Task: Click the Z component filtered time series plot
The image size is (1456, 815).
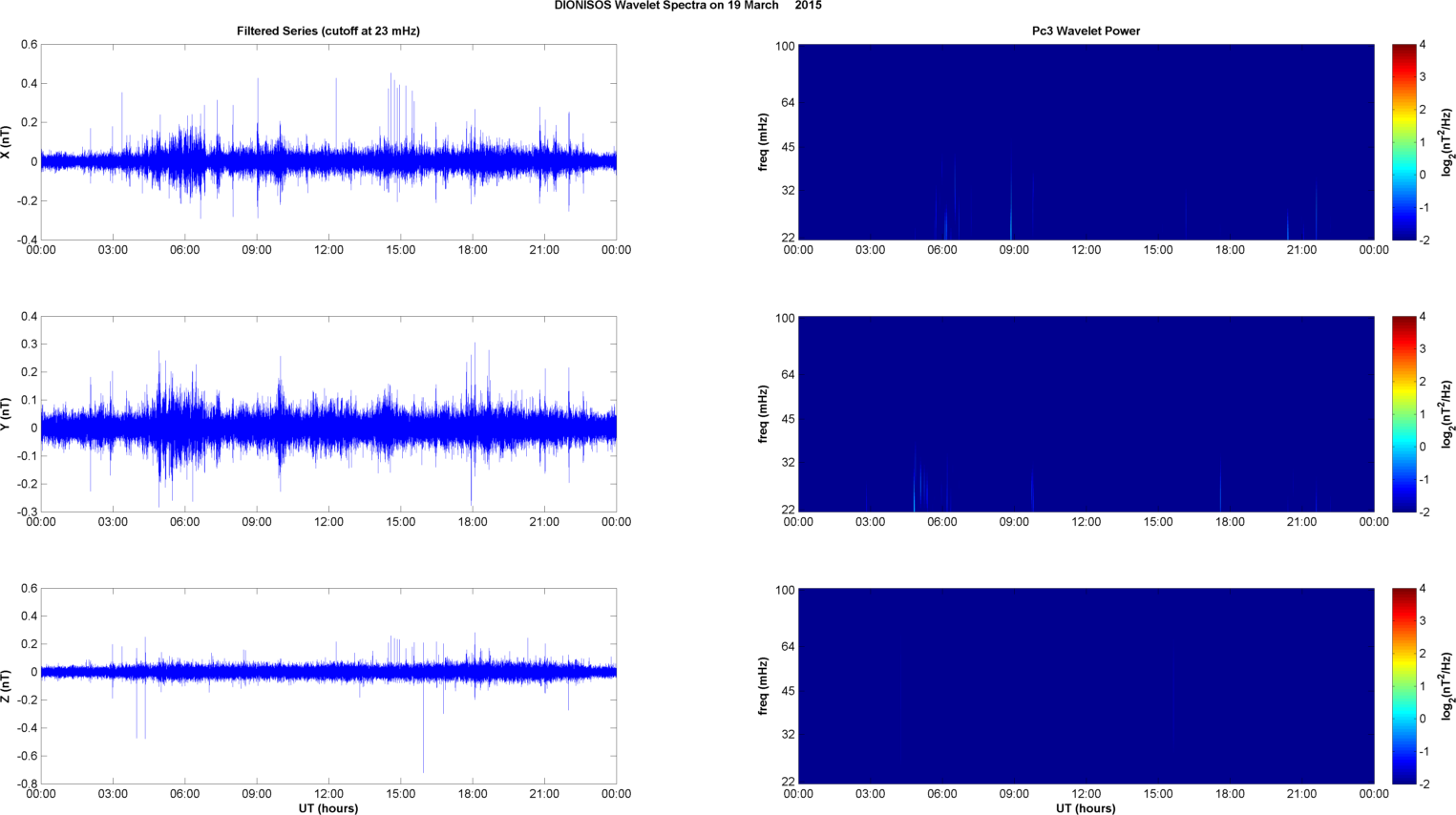Action: point(328,686)
